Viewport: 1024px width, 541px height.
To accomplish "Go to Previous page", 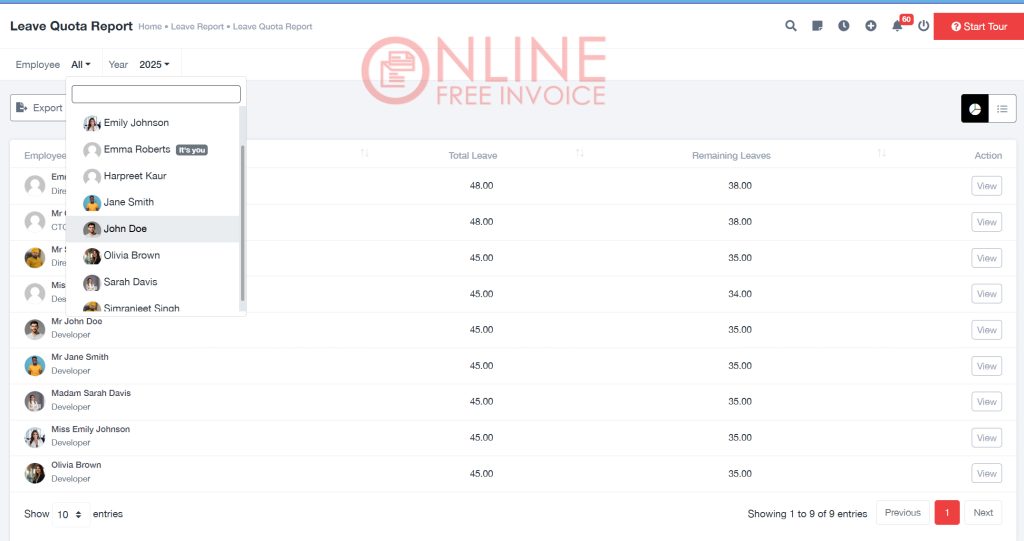I will (x=903, y=513).
